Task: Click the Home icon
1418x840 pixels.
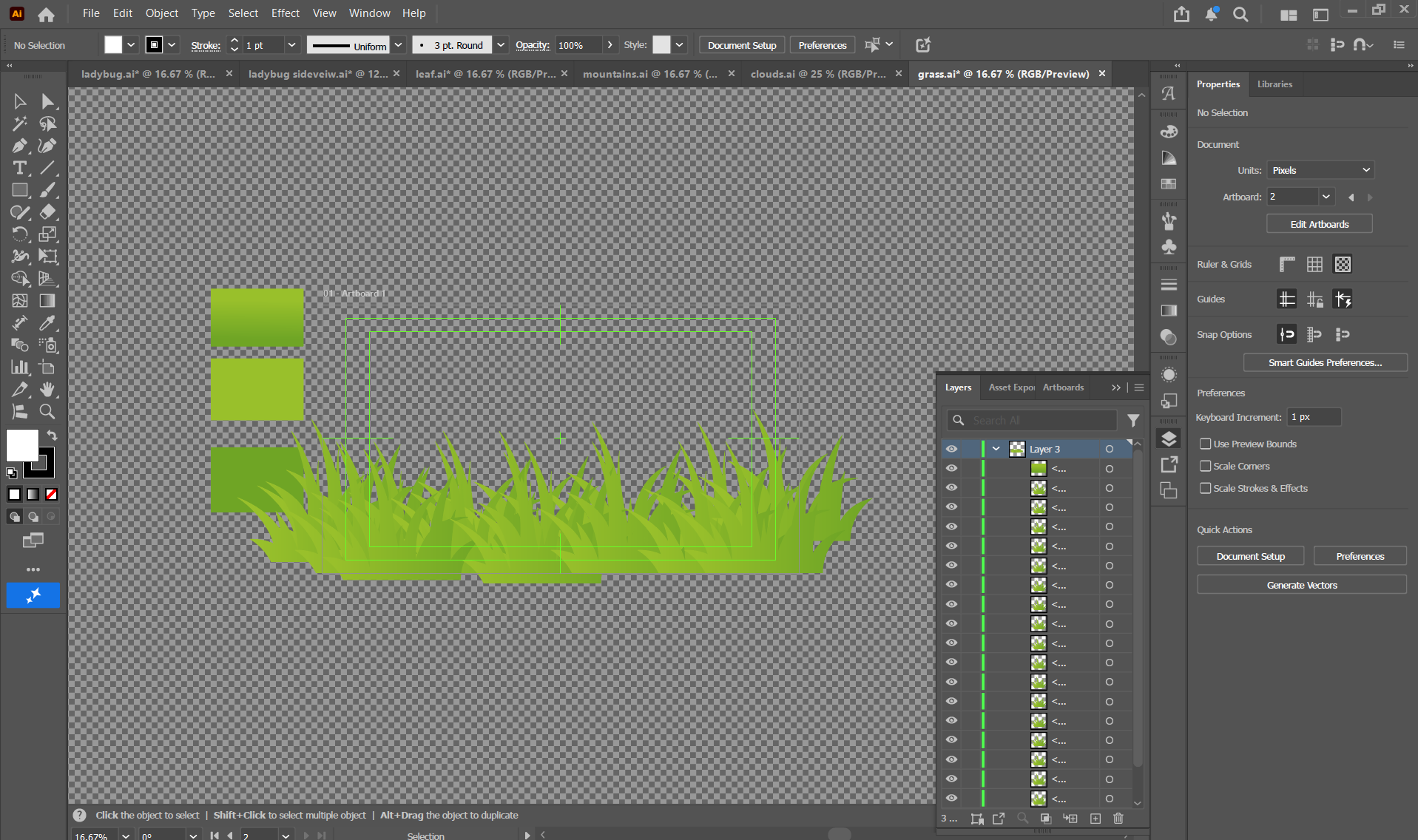Action: pyautogui.click(x=46, y=14)
